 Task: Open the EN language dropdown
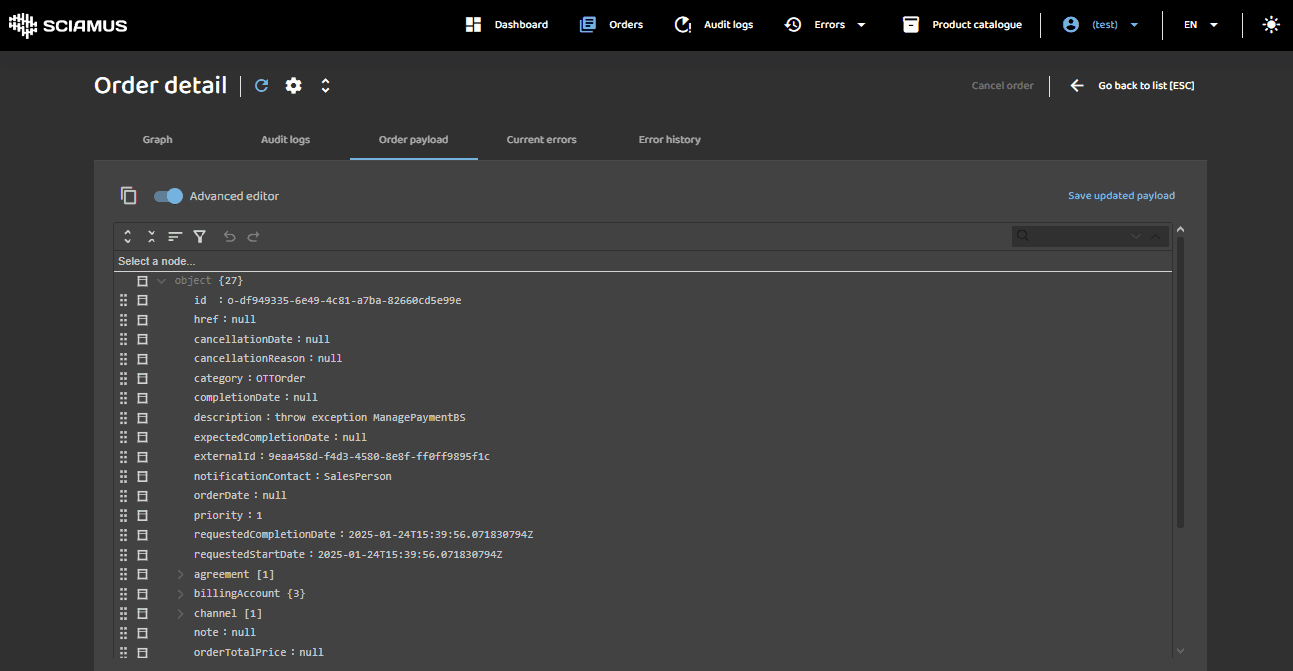click(1200, 25)
